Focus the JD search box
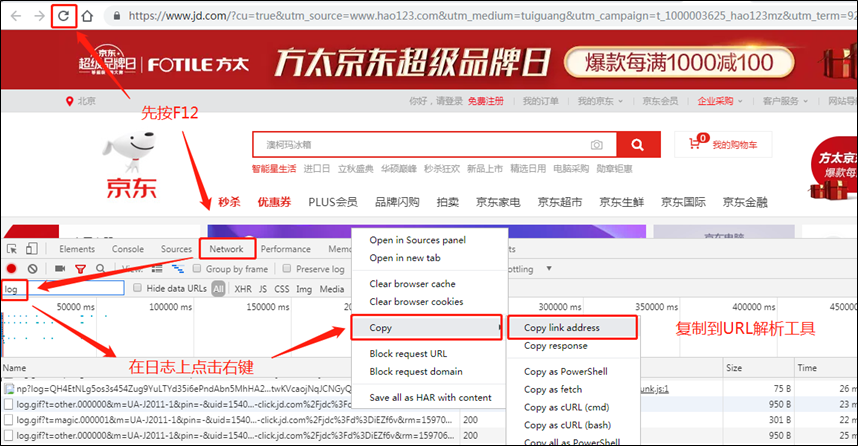 (x=434, y=145)
